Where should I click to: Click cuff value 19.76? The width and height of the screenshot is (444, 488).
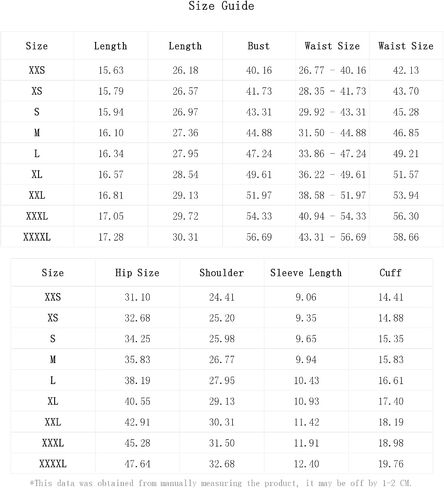tap(391, 464)
